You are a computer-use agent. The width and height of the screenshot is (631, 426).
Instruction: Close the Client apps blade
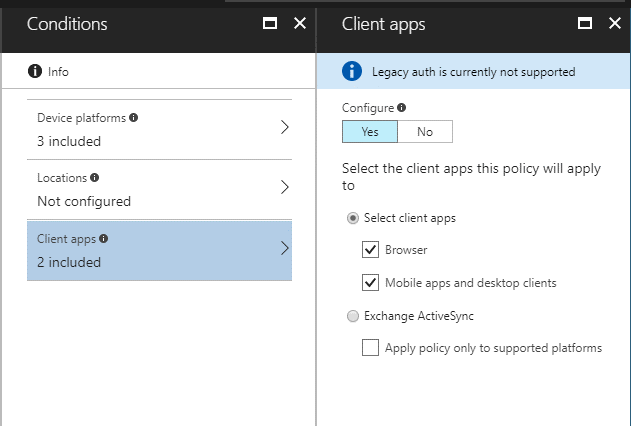pos(615,23)
